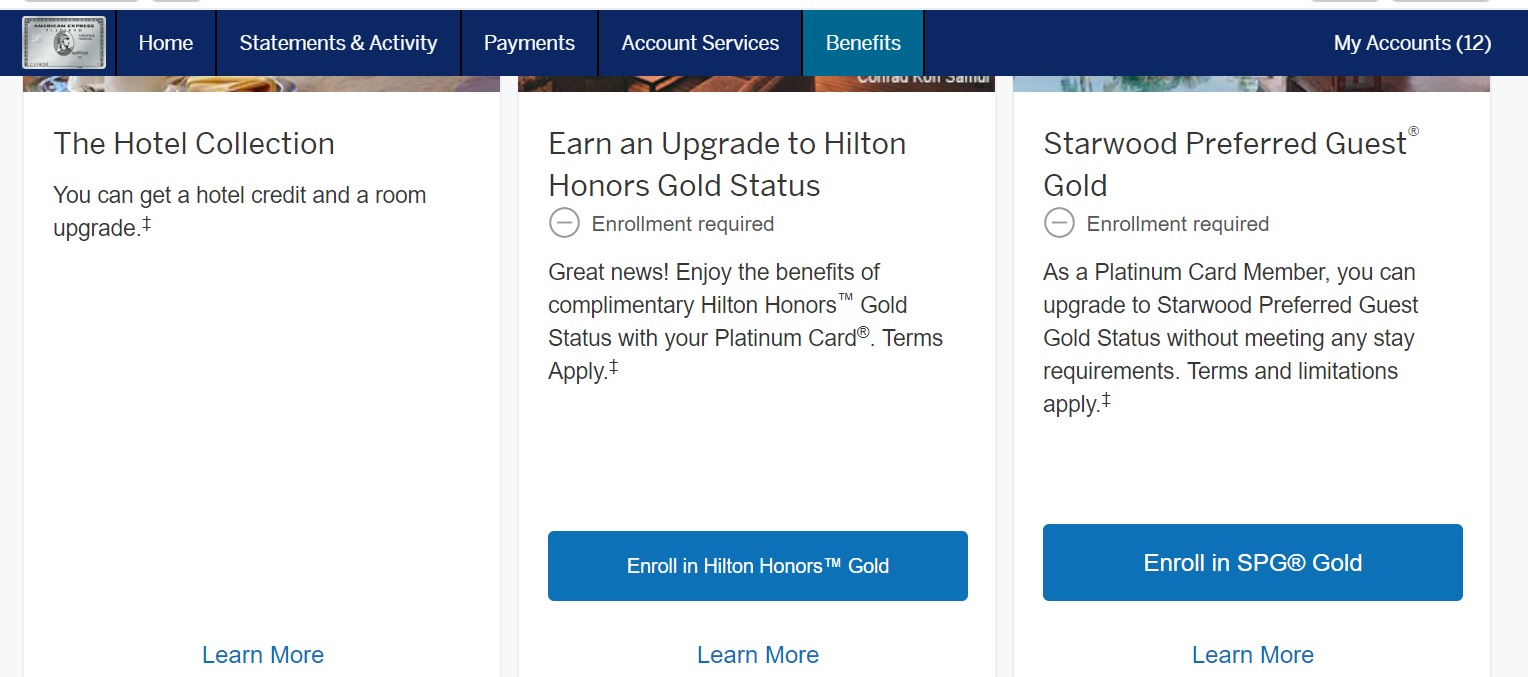Select the Benefits tab
Image resolution: width=1528 pixels, height=677 pixels.
[863, 43]
